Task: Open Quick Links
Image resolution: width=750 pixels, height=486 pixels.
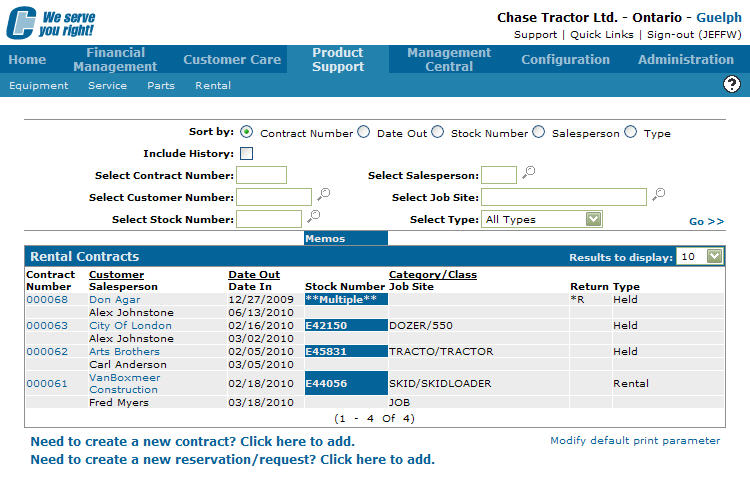Action: pos(601,35)
